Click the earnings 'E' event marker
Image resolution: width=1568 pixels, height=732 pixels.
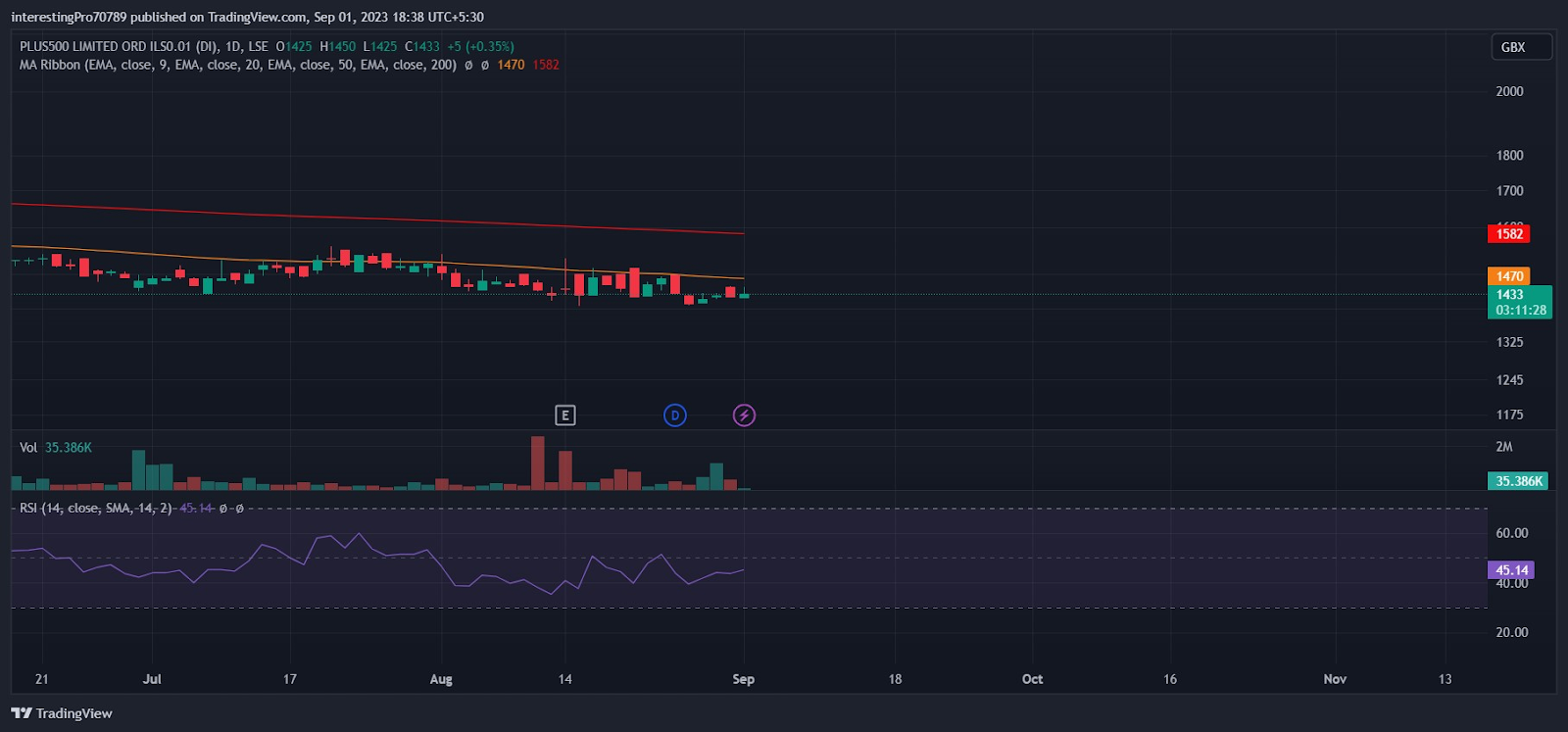(x=564, y=415)
